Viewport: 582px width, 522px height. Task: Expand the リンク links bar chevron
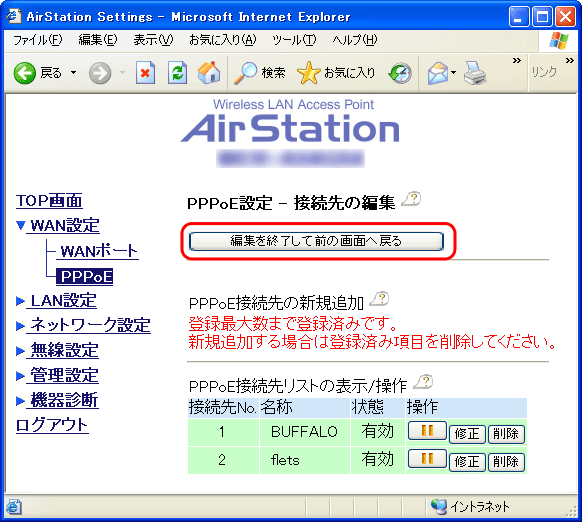click(569, 61)
